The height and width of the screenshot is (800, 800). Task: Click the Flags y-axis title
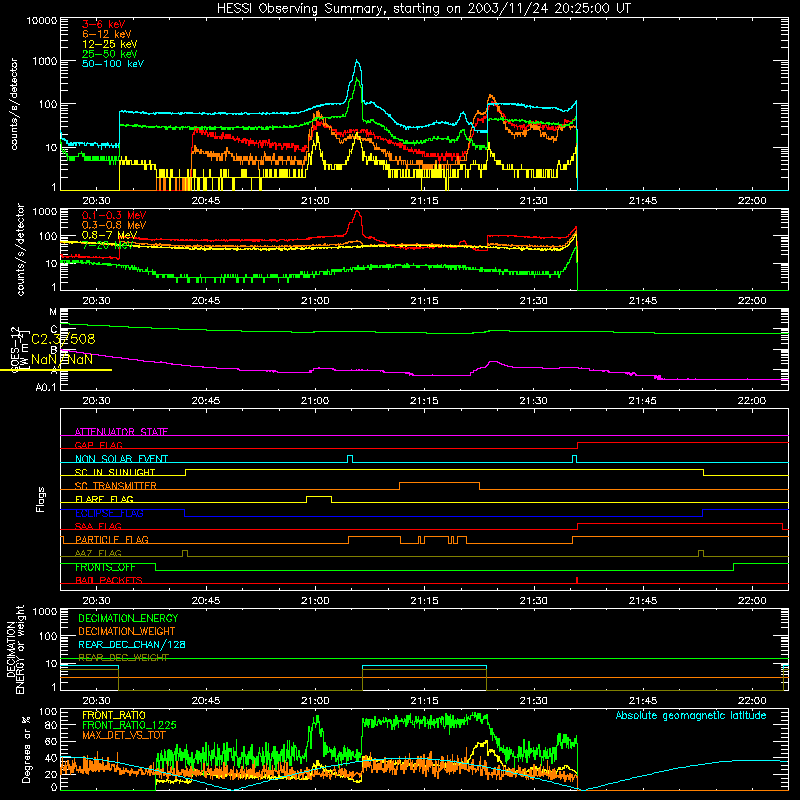tap(40, 499)
